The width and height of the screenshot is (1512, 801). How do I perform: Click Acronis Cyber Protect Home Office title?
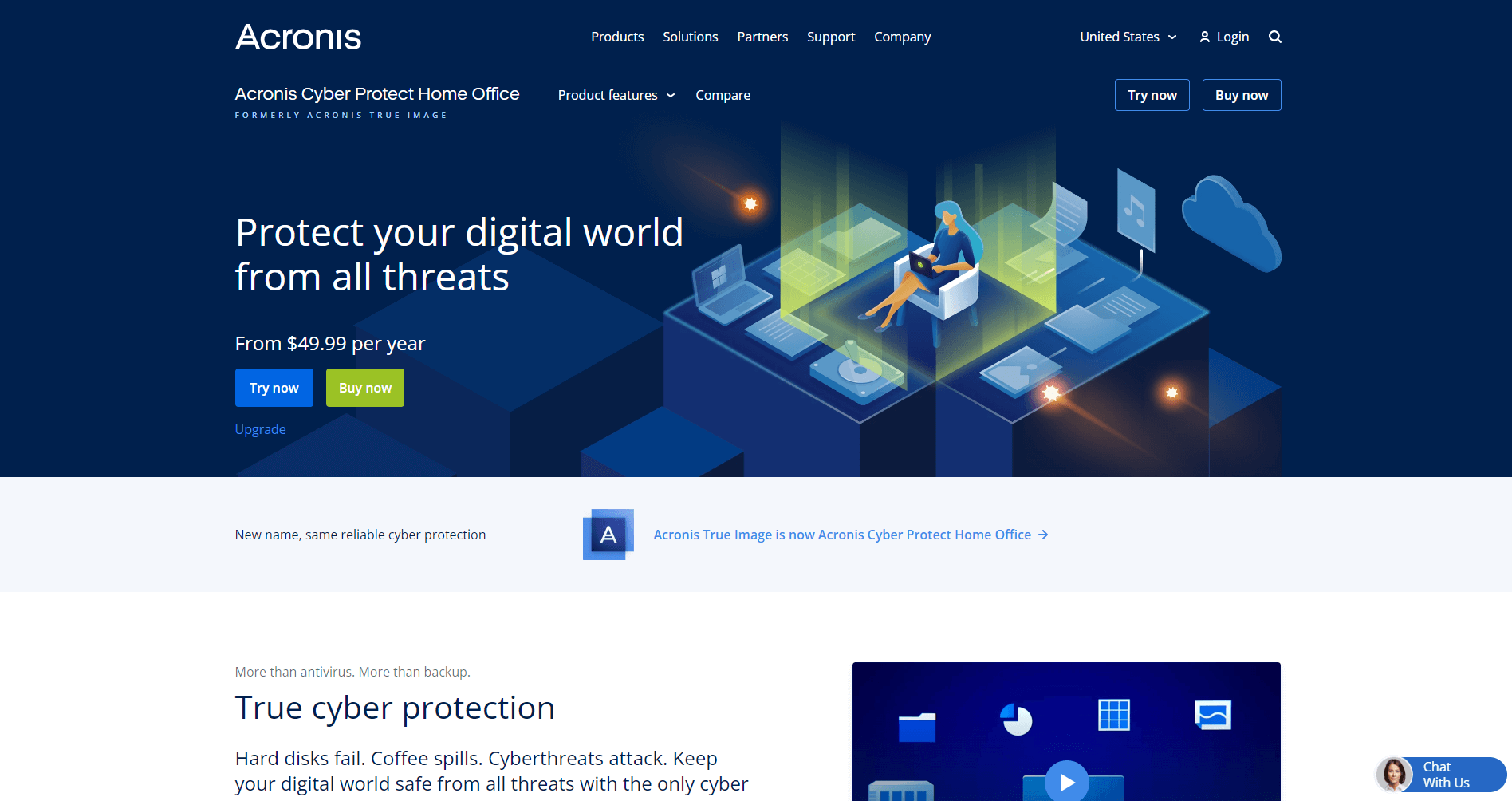point(377,94)
